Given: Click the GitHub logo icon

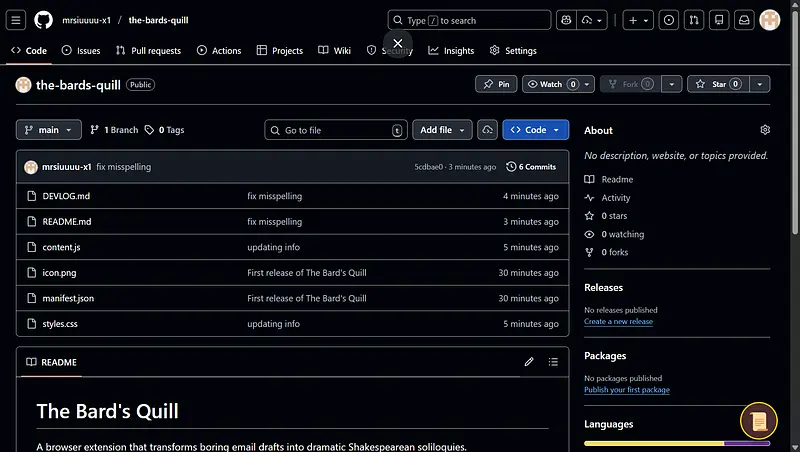Looking at the screenshot, I should point(43,20).
